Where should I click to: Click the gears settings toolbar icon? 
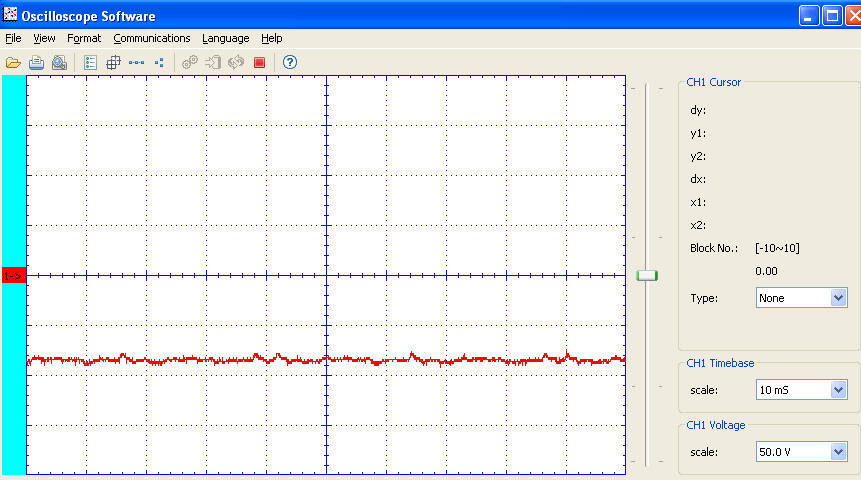(190, 62)
